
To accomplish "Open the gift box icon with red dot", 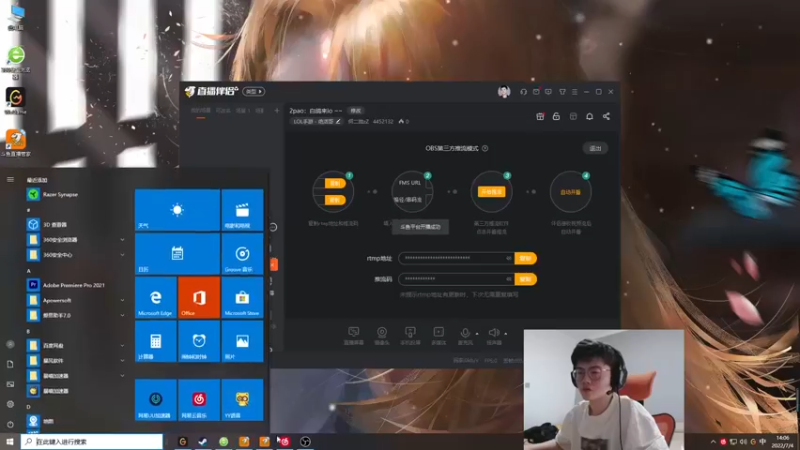I will point(540,116).
